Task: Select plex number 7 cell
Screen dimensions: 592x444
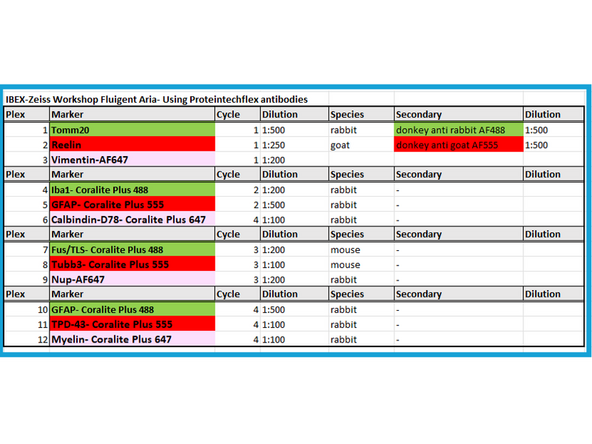Action: coord(26,250)
